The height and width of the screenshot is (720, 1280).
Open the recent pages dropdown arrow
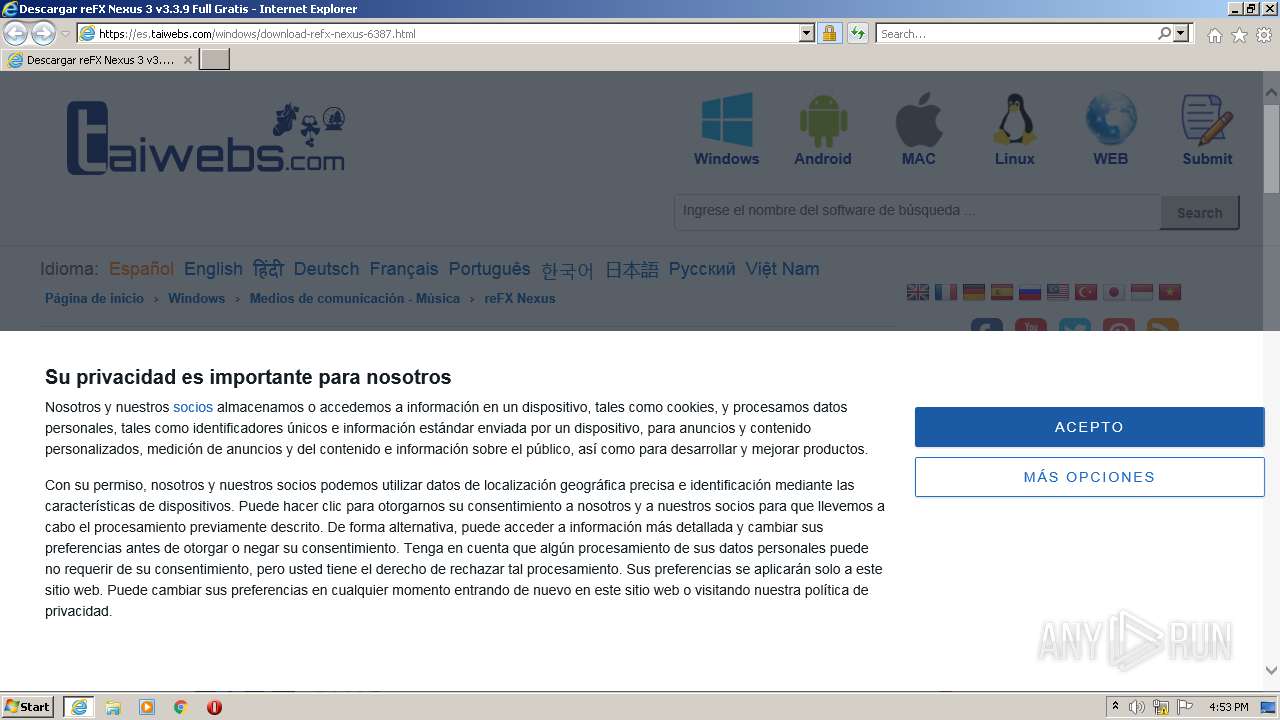(66, 33)
